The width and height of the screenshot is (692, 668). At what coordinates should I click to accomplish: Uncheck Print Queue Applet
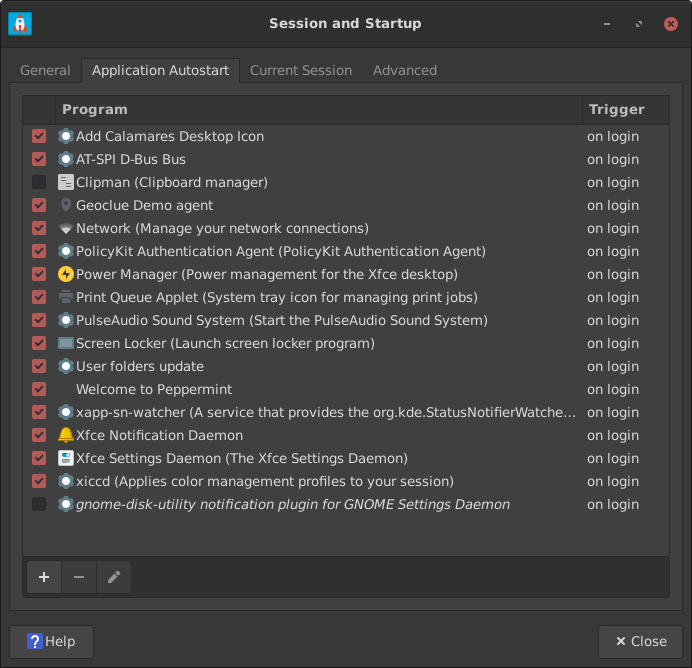click(x=39, y=297)
